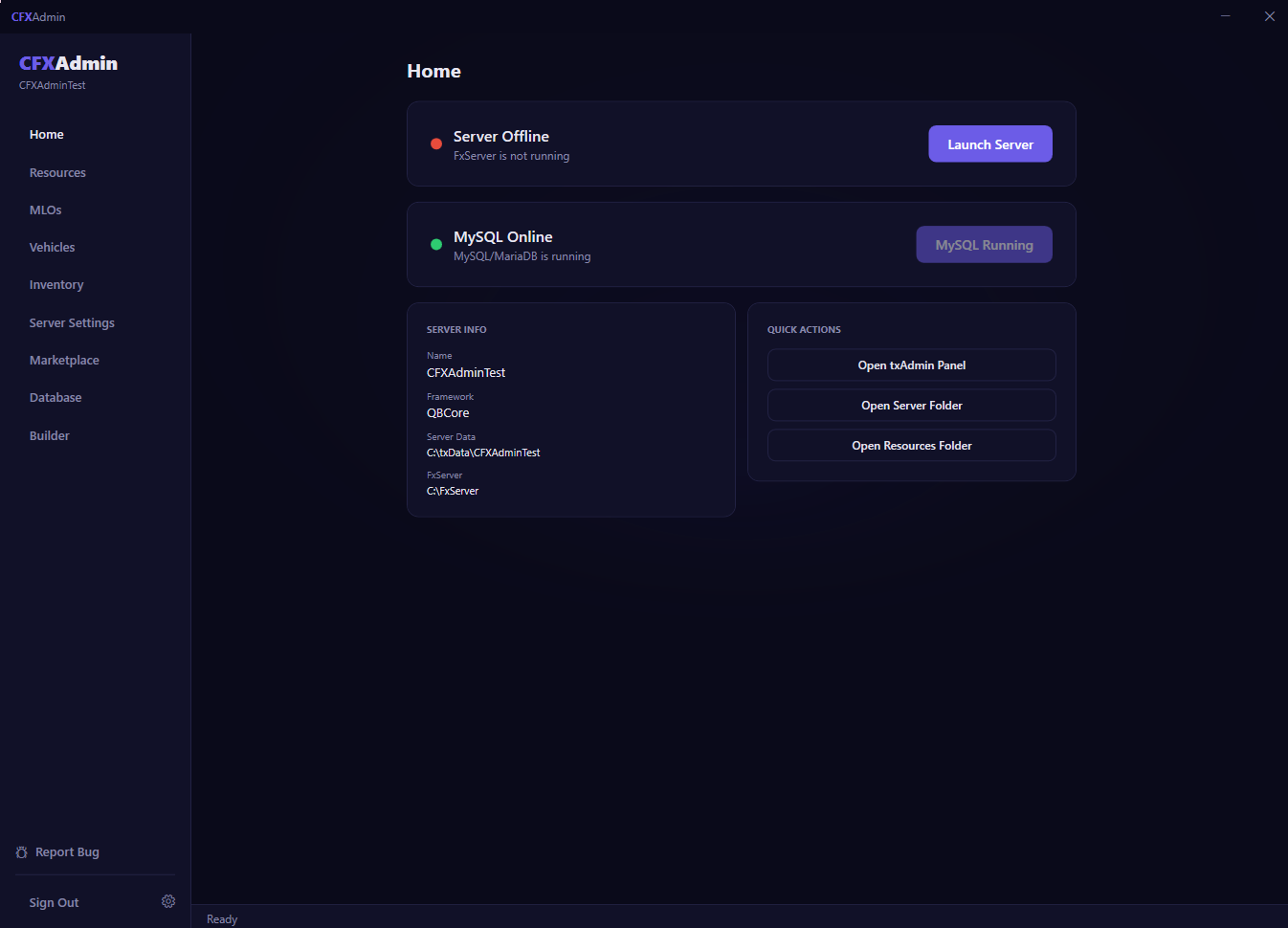Open txAdmin Panel
This screenshot has height=928, width=1288.
click(912, 365)
